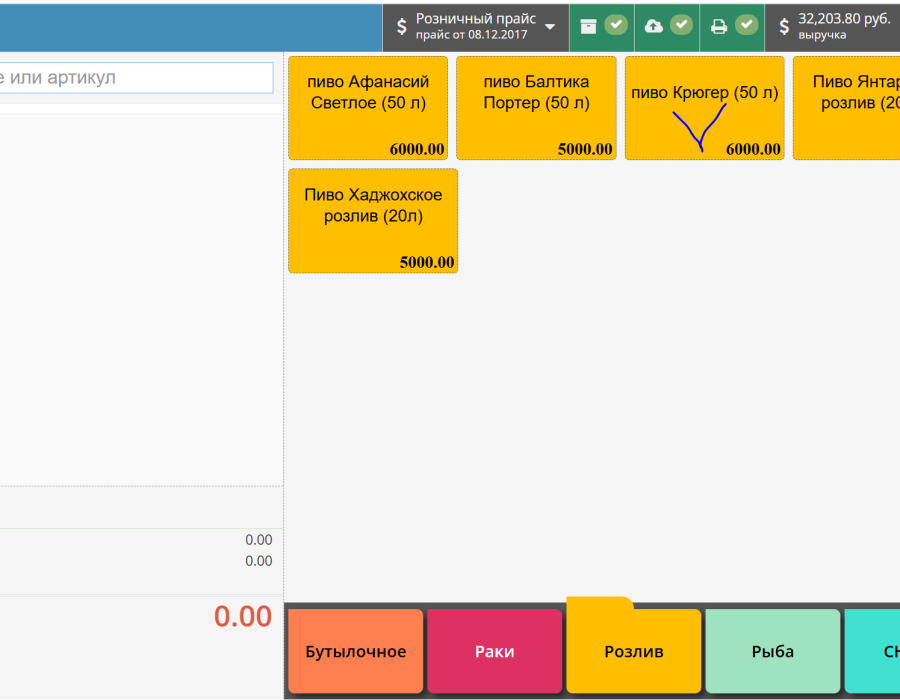
Task: Click the green checkmark next to the archive icon
Action: (x=616, y=25)
